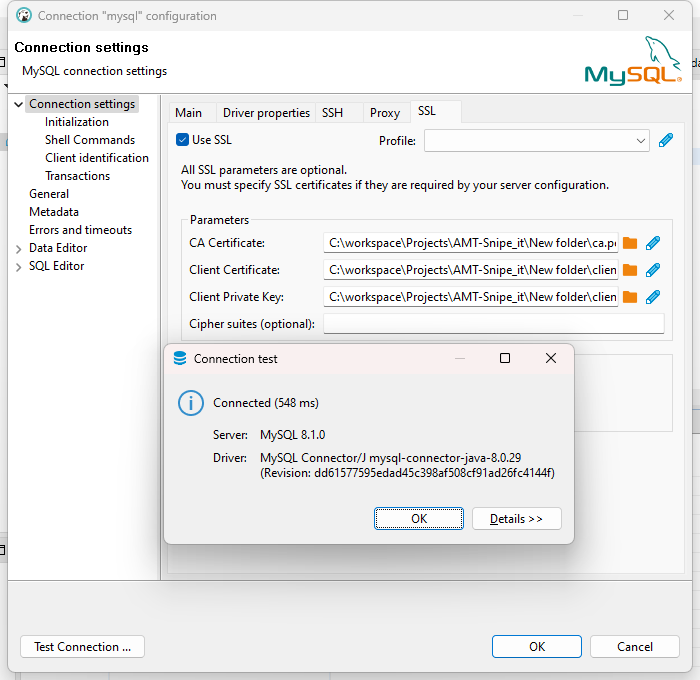The image size is (700, 680).
Task: Click the info icon in Connection test dialog
Action: (x=191, y=403)
